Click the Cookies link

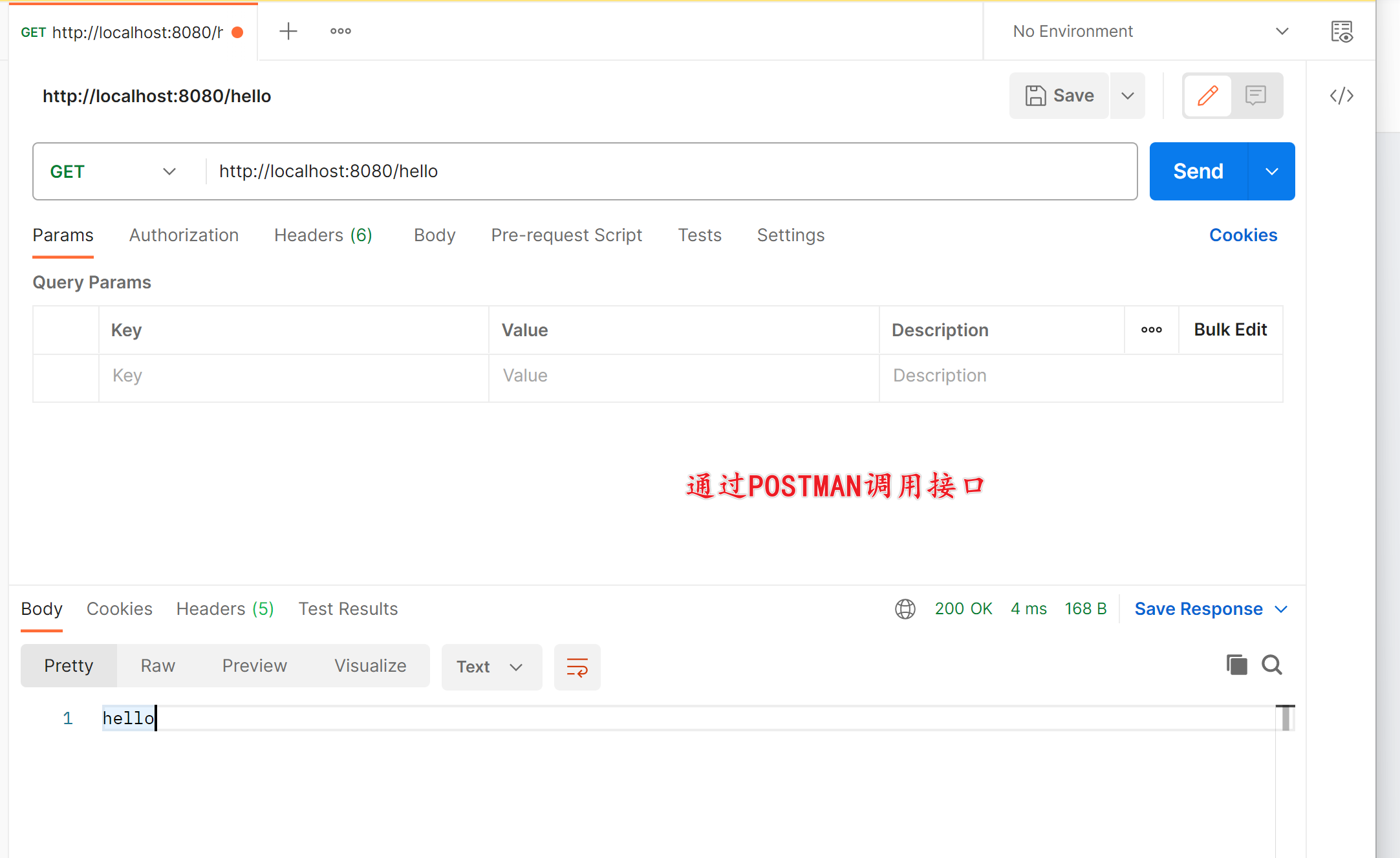(x=1243, y=235)
